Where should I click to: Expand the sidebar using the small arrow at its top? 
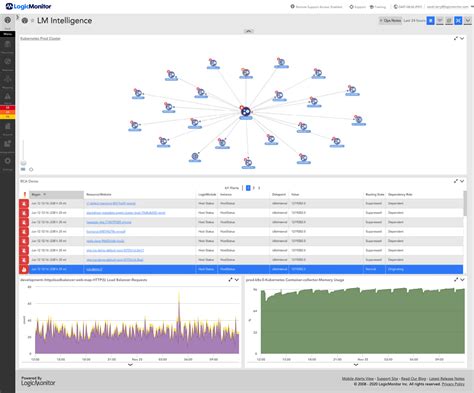(17, 17)
